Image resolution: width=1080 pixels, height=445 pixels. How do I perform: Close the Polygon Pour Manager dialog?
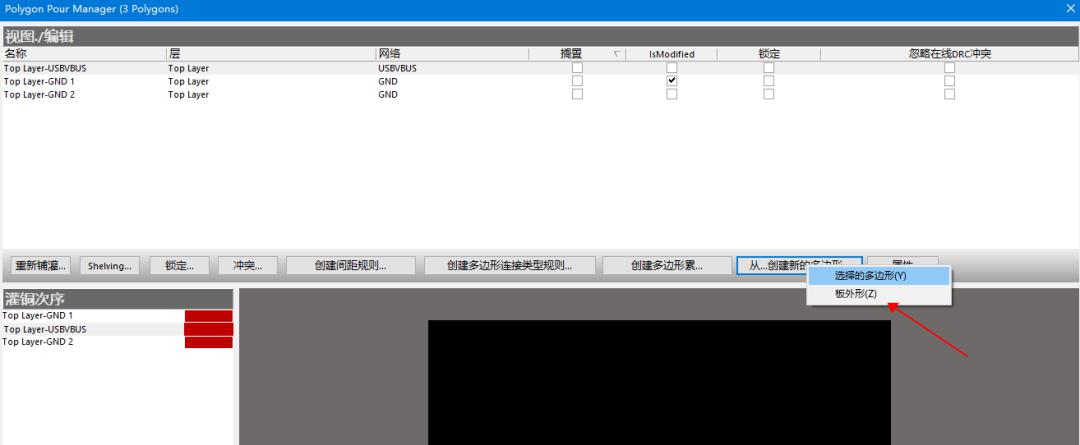pyautogui.click(x=1070, y=8)
